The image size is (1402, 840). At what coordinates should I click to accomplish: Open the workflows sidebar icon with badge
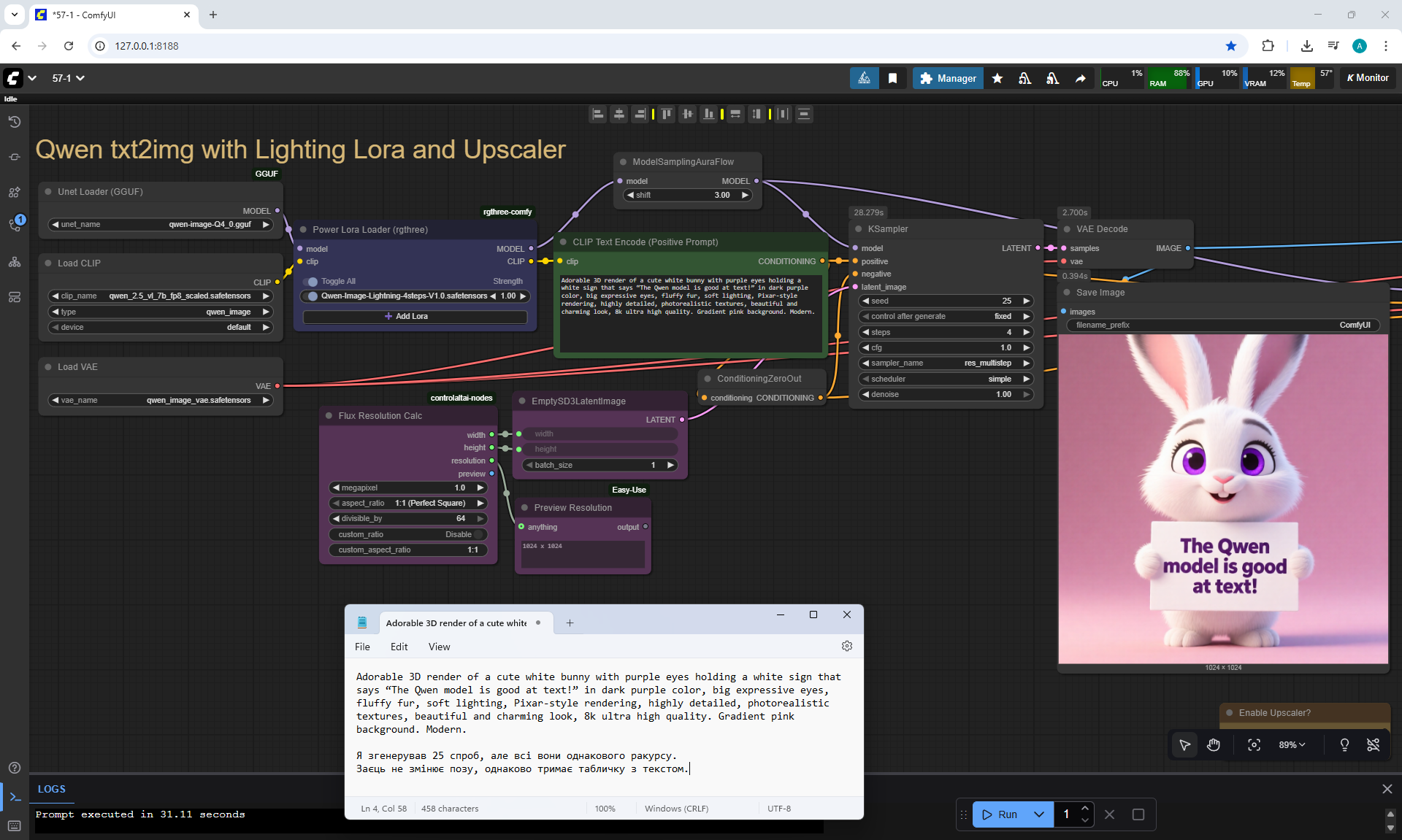[x=15, y=225]
